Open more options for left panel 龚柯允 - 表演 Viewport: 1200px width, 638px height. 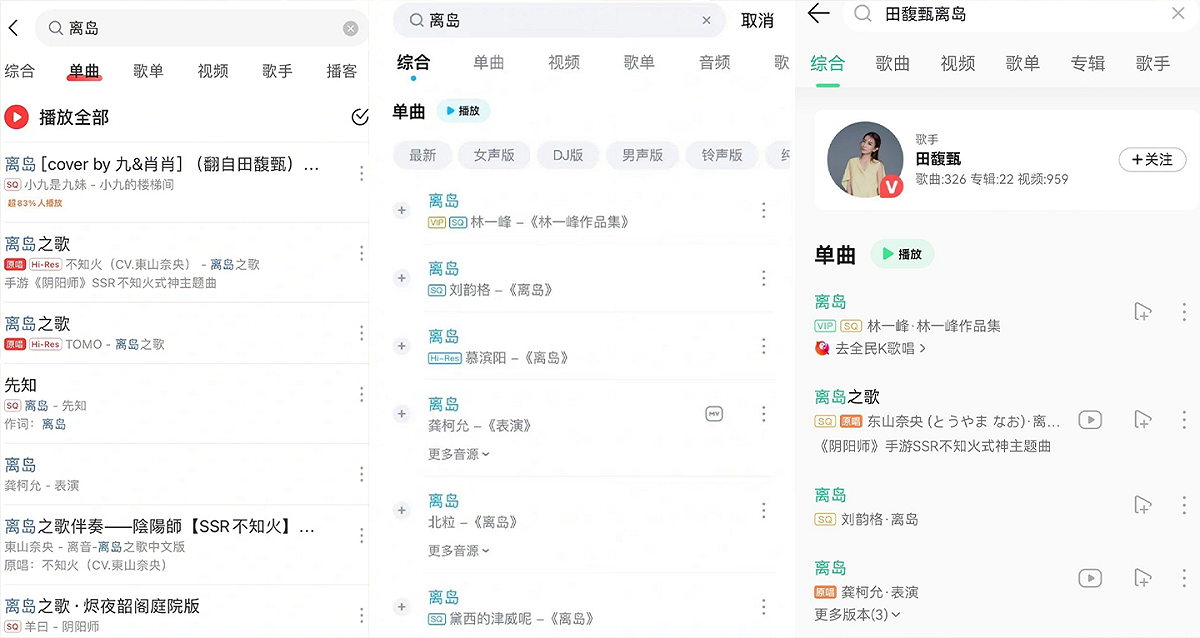[x=361, y=474]
